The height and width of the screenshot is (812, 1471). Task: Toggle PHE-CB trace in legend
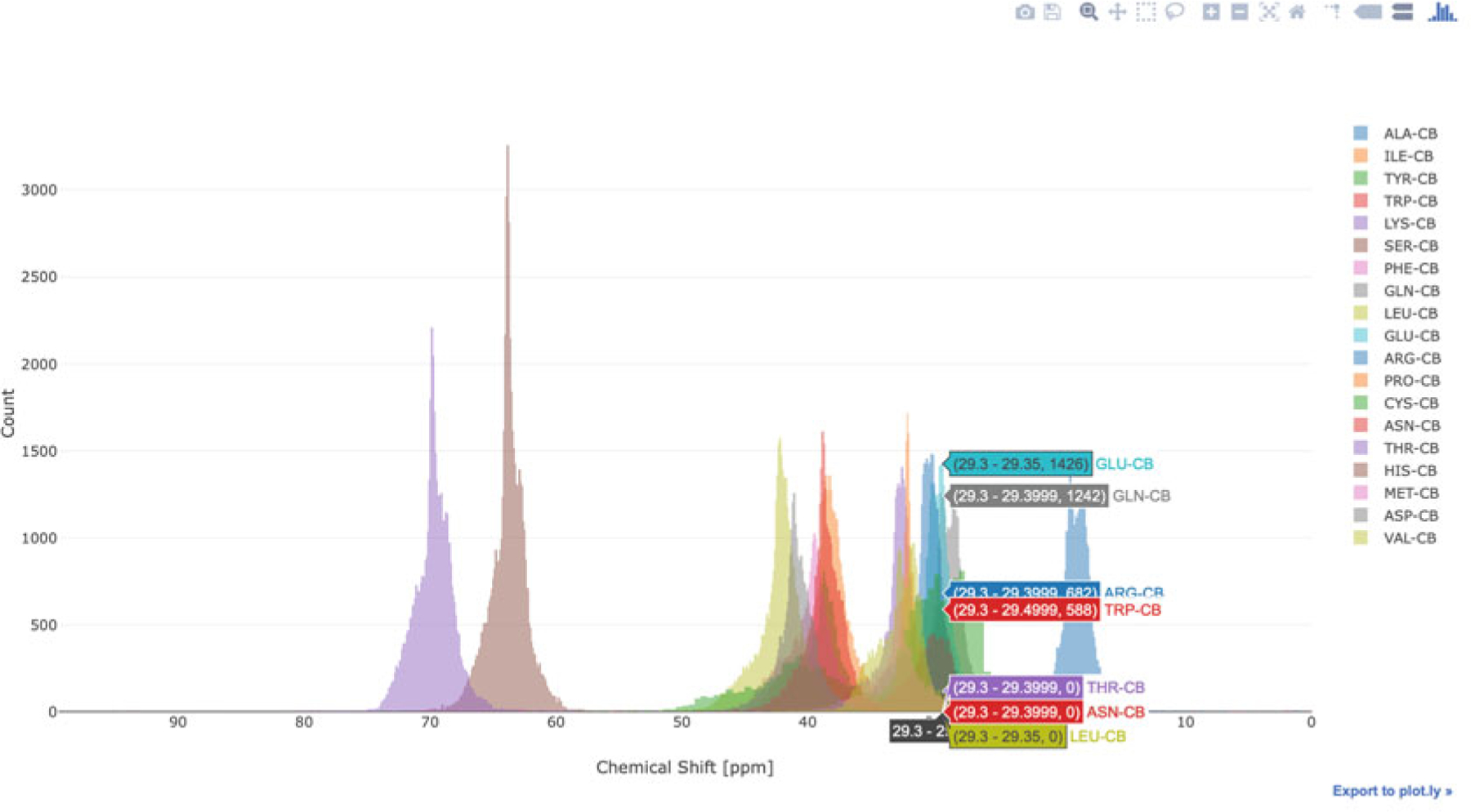(x=1396, y=268)
